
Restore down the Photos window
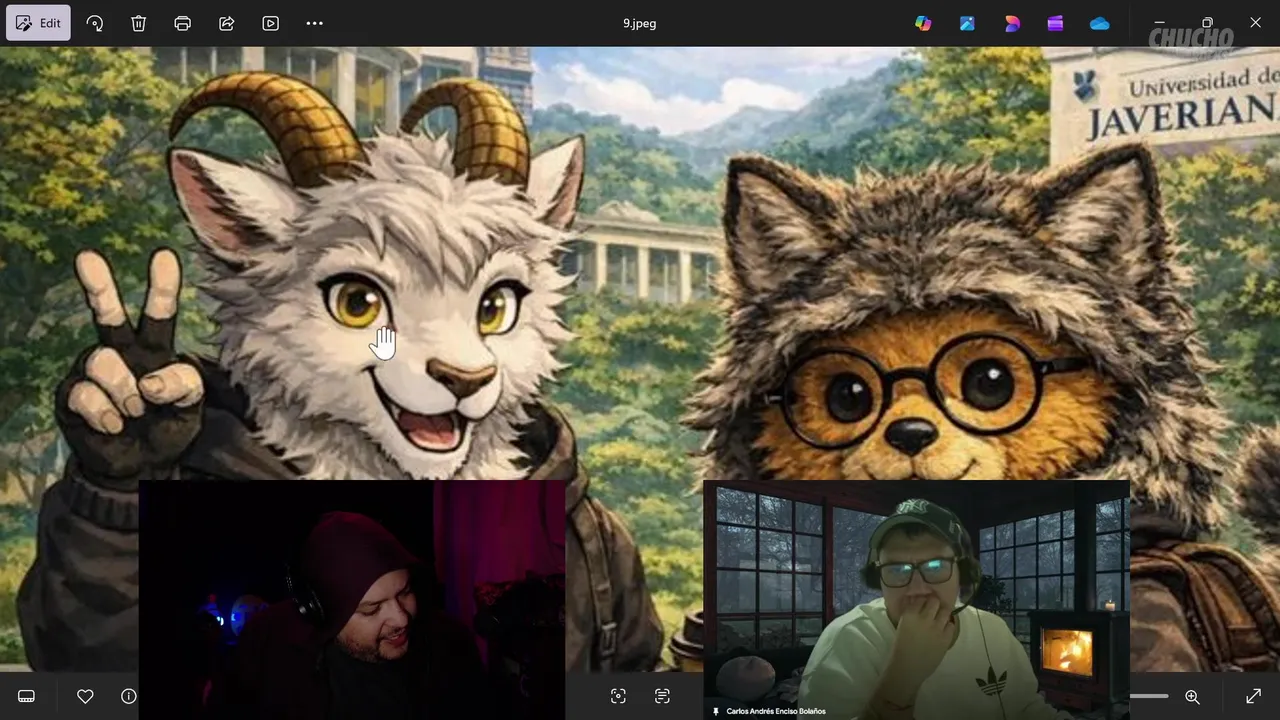[1207, 23]
